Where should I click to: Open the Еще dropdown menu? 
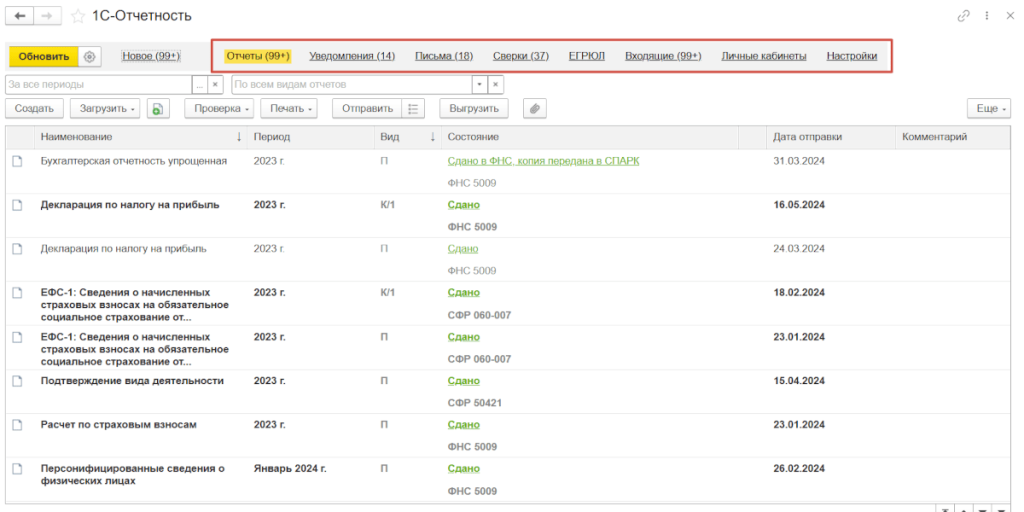tap(988, 108)
